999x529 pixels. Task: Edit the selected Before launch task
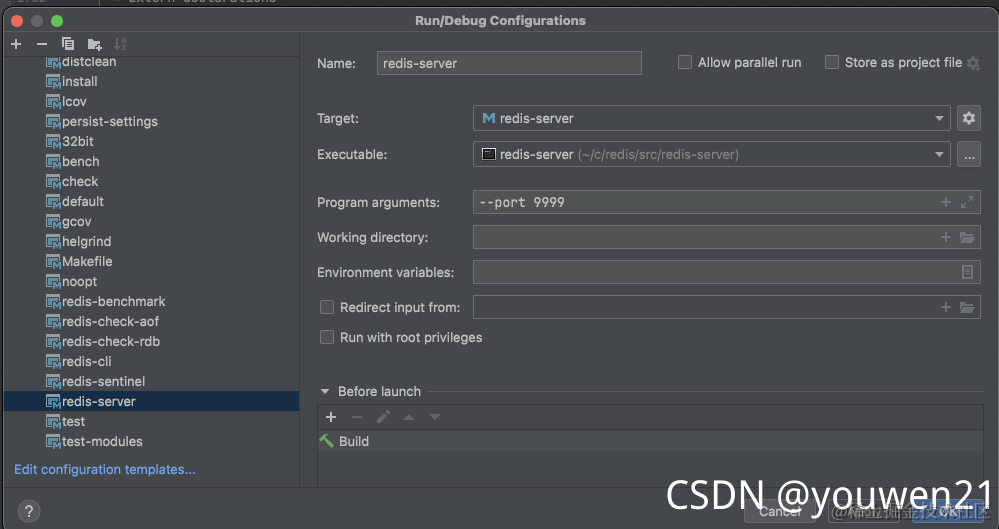point(383,417)
